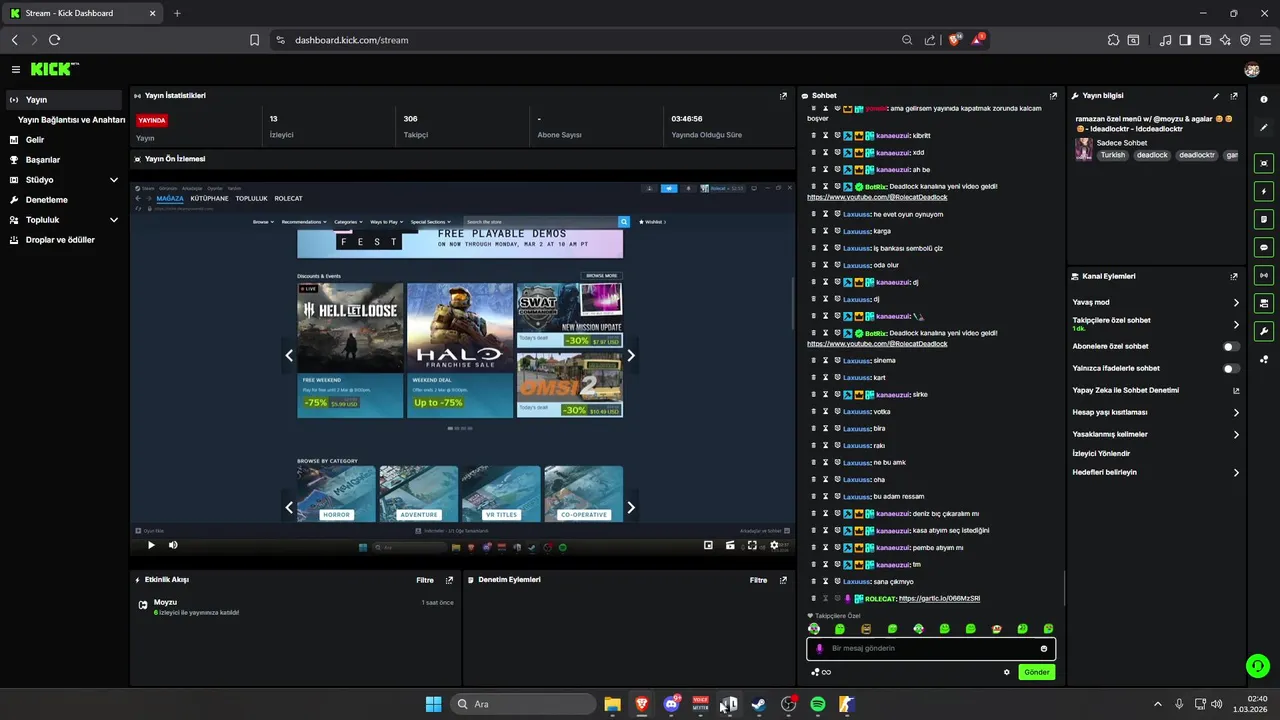Open the last BotRix YouTube link in chat
The image size is (1280, 720).
coord(877,344)
